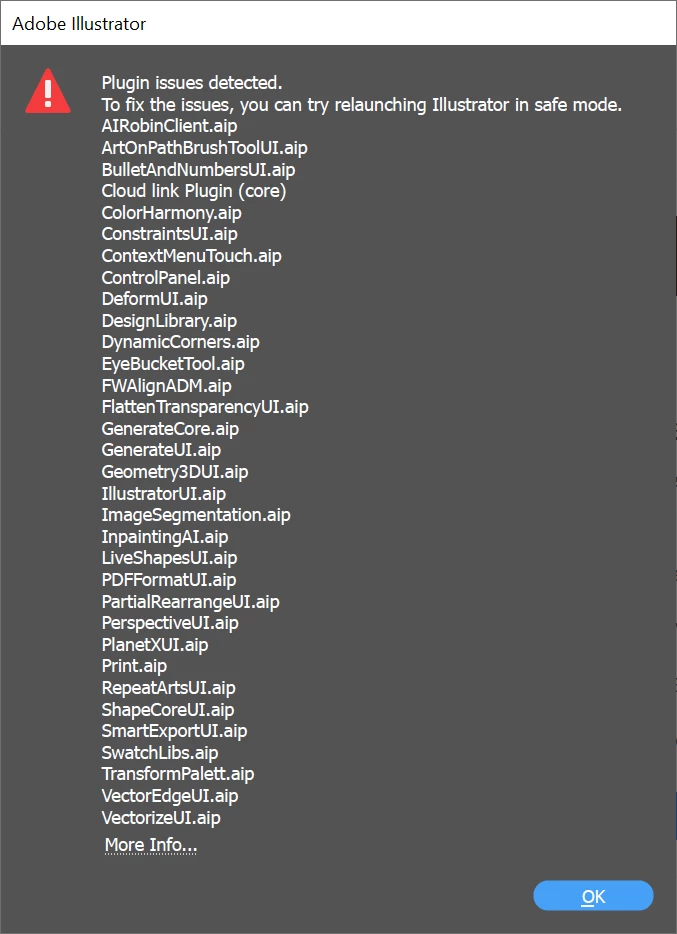Click the 'Plugin issues detected.' message
Image resolution: width=677 pixels, height=934 pixels.
[192, 83]
